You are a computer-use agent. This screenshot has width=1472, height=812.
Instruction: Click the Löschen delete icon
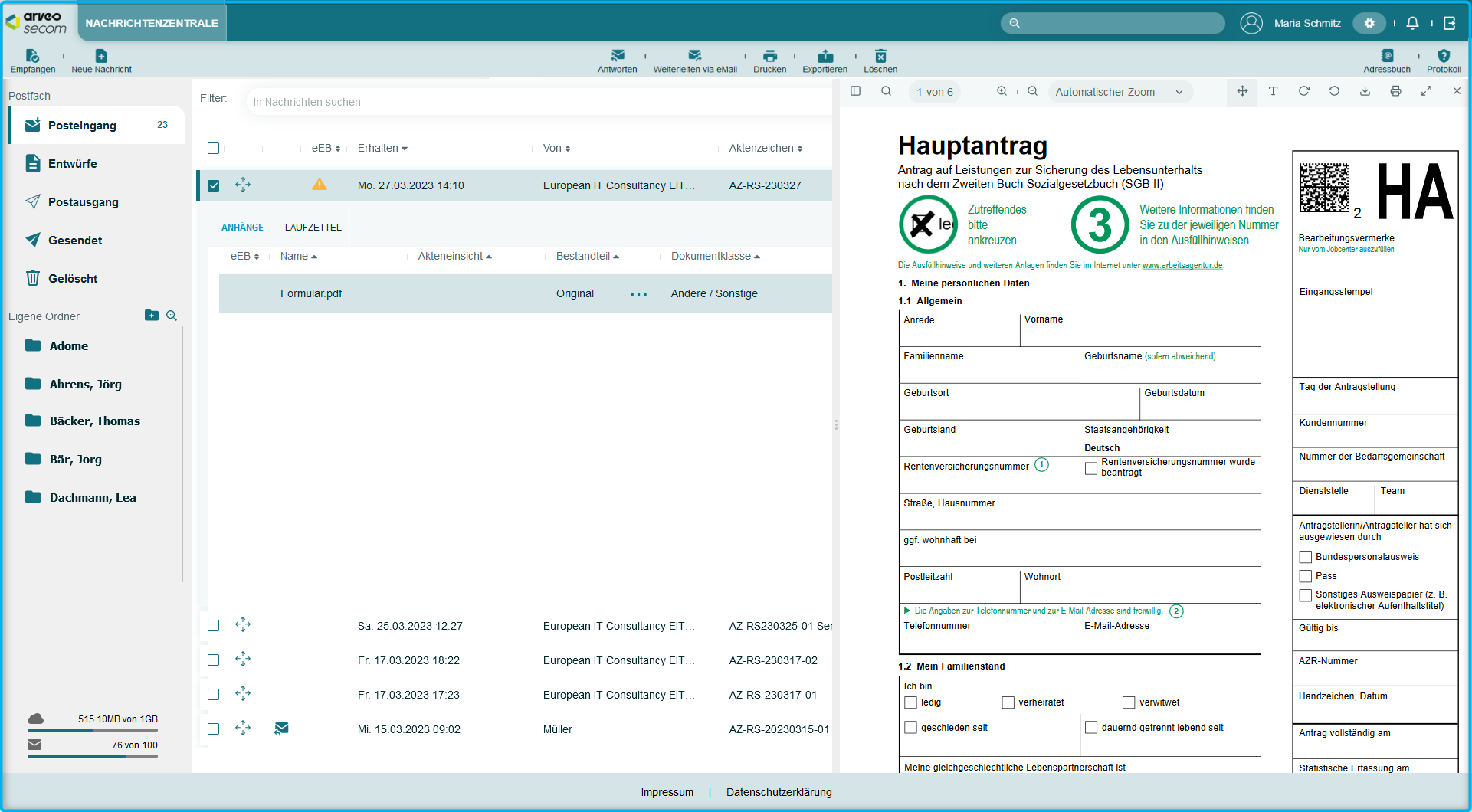pos(880,56)
